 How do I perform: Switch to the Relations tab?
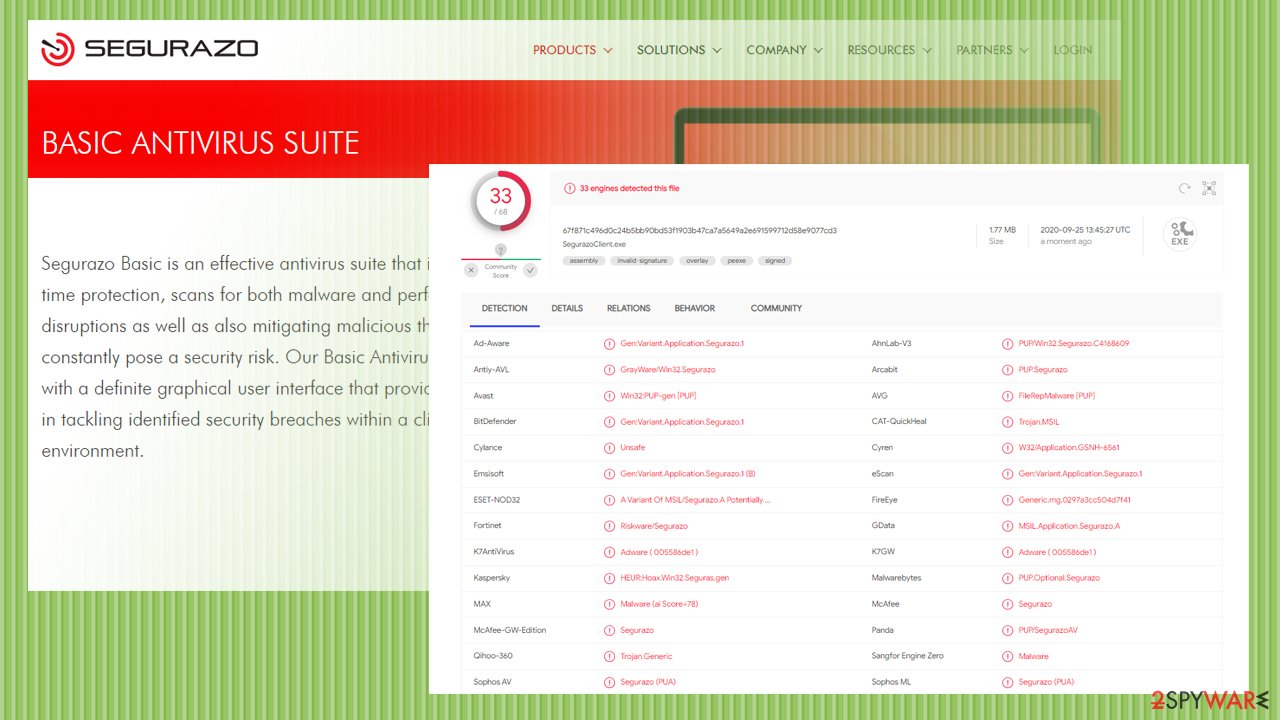pos(628,308)
